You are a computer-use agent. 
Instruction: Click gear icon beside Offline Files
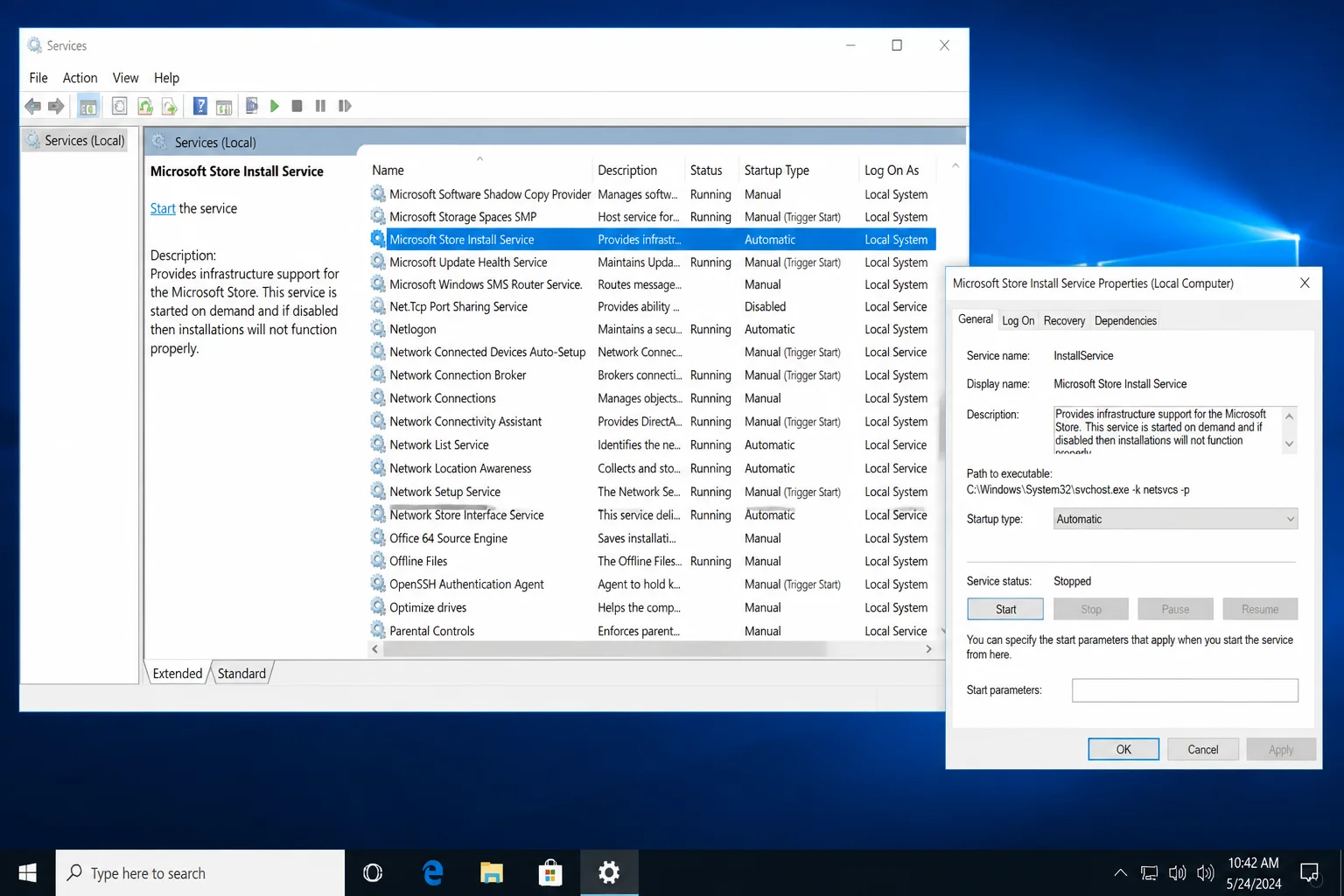(378, 561)
